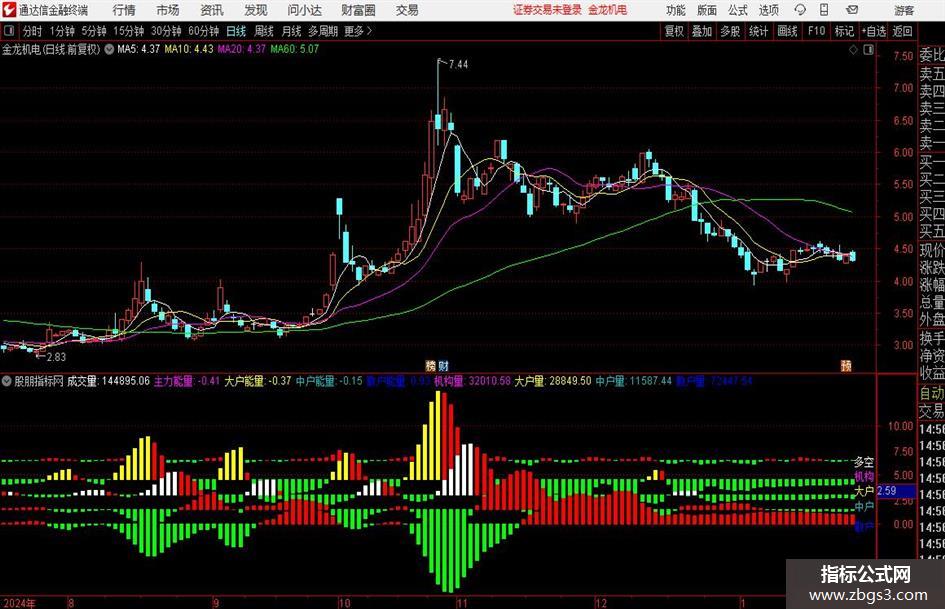This screenshot has width=945, height=609.
Task: Click the 主力能量 indicator value
Action: click(x=187, y=381)
